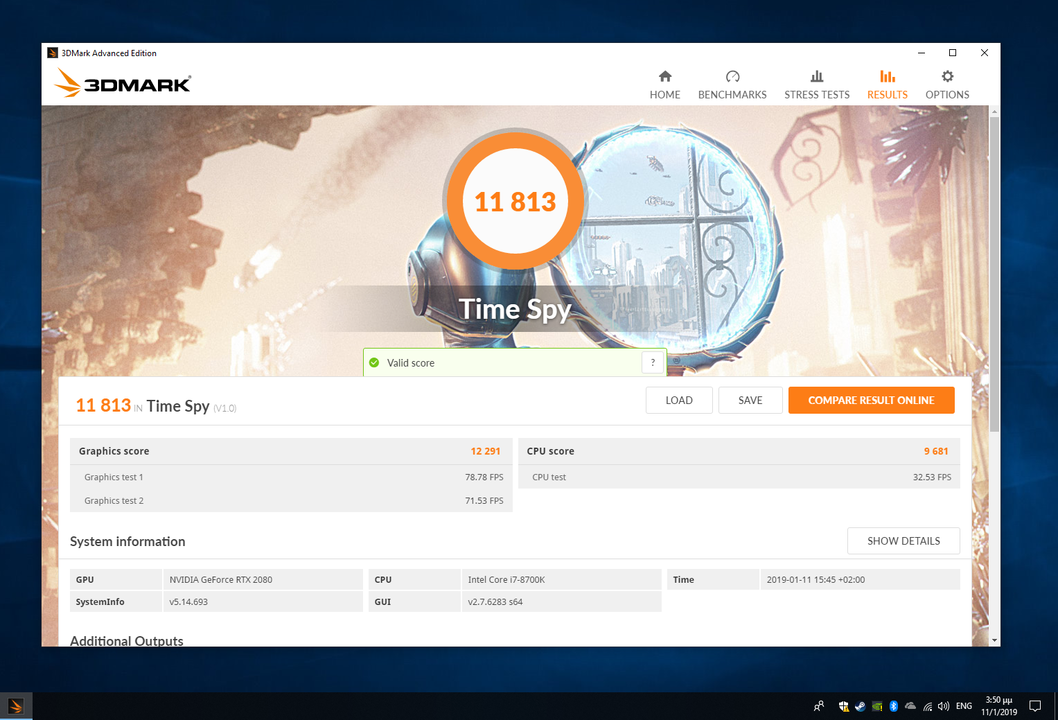The width and height of the screenshot is (1058, 720).
Task: Click the OneDrive cloud tray icon
Action: point(910,706)
